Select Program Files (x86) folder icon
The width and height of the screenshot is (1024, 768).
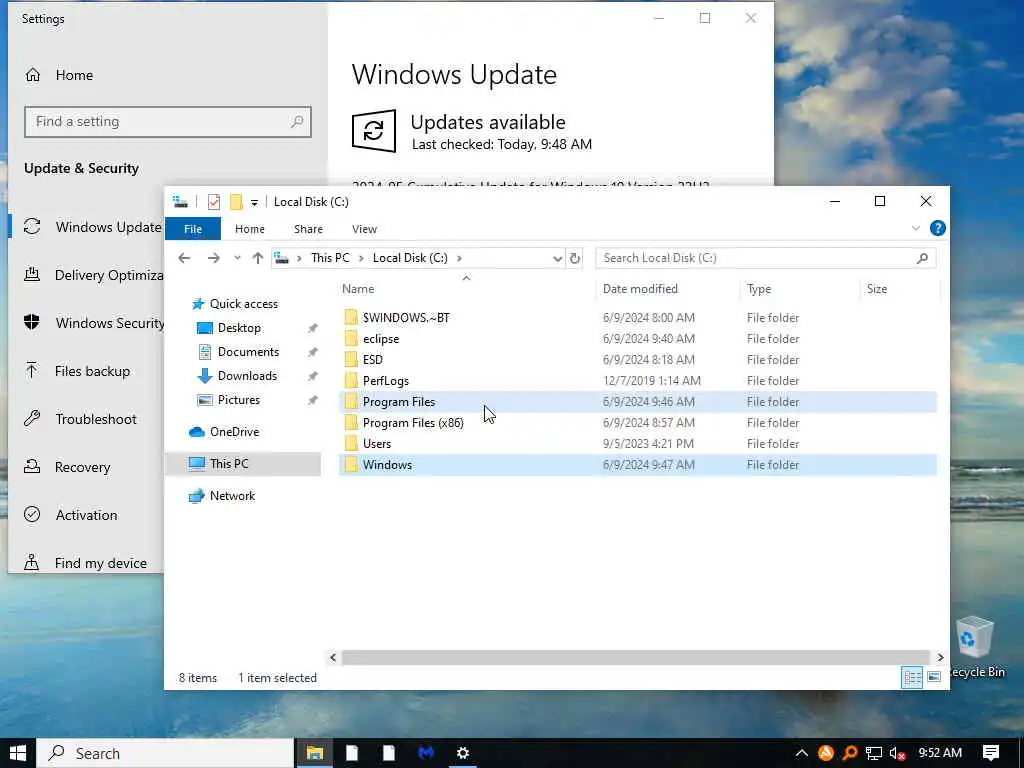[x=351, y=422]
